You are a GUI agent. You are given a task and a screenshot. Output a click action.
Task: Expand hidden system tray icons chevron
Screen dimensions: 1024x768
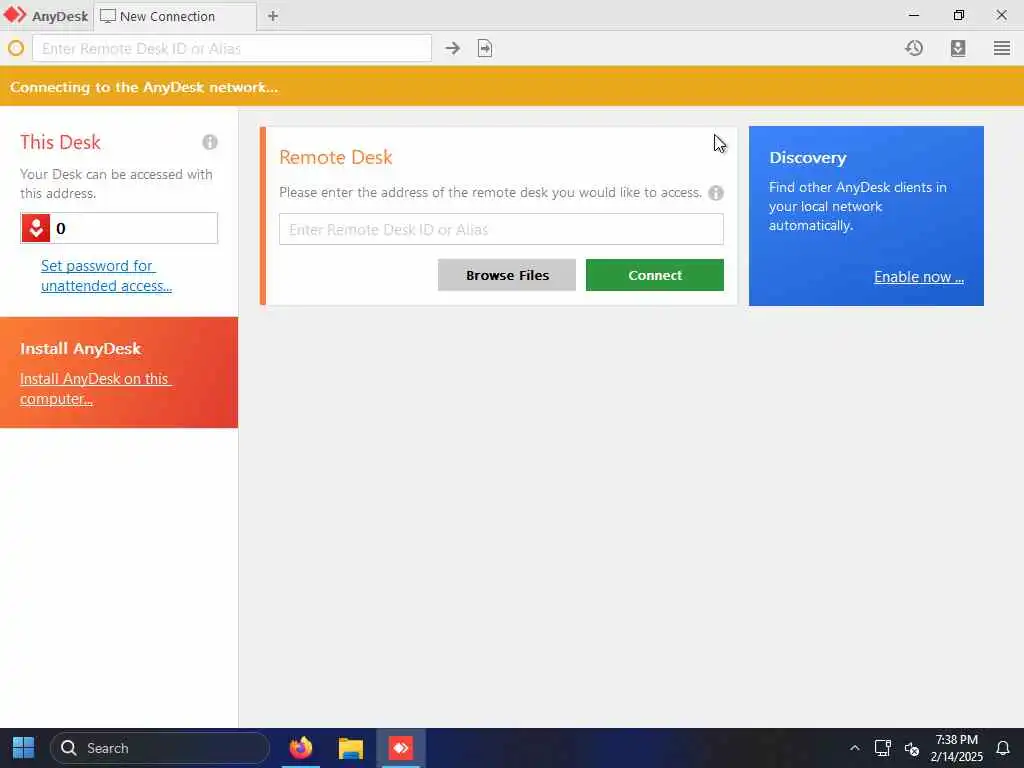click(854, 748)
